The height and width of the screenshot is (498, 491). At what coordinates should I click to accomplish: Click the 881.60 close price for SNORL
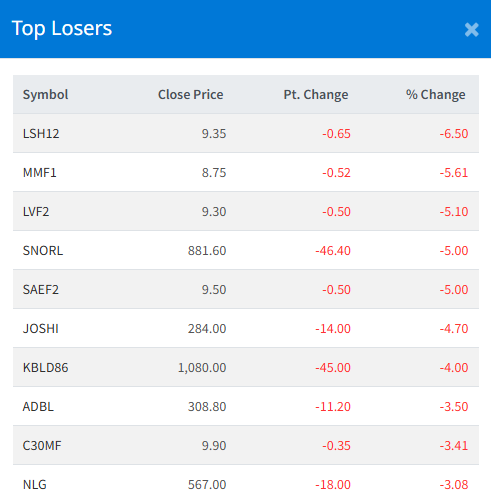point(207,251)
